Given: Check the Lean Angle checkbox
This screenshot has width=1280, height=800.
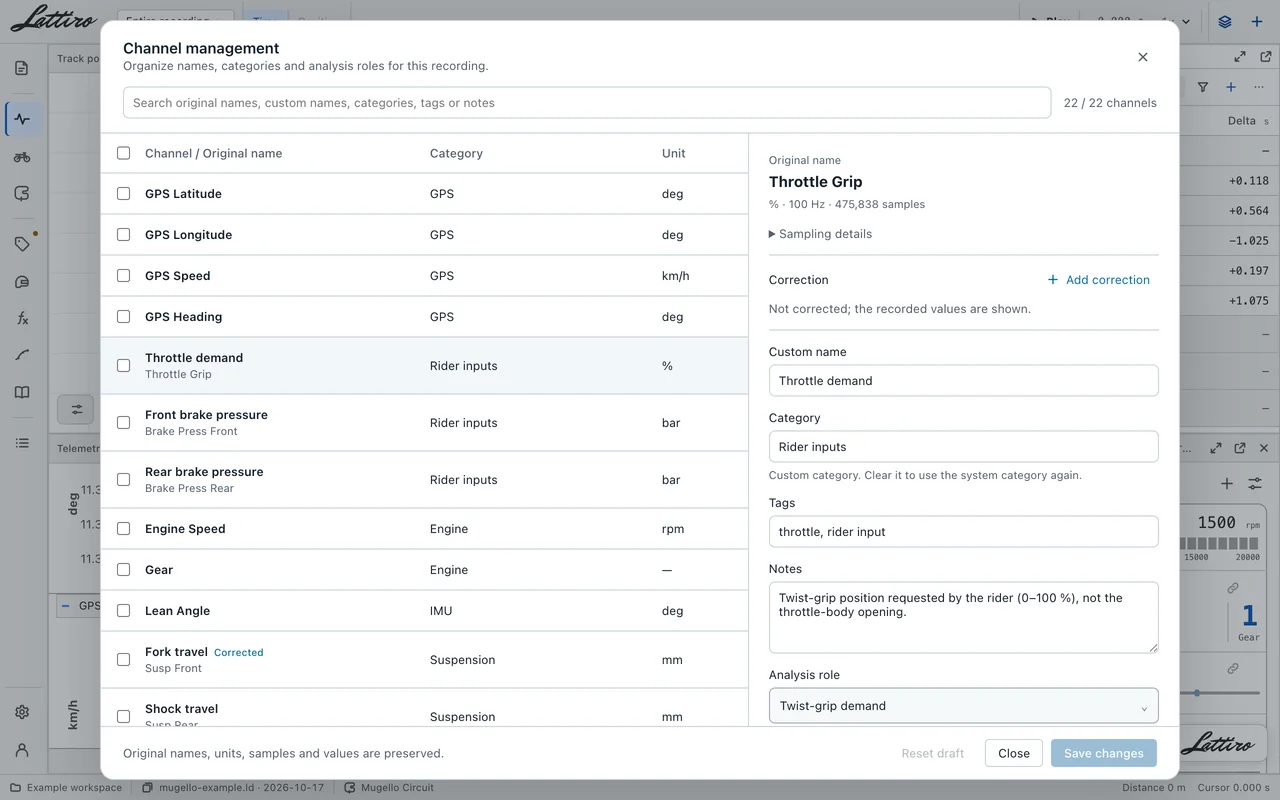Looking at the screenshot, I should click(x=123, y=611).
